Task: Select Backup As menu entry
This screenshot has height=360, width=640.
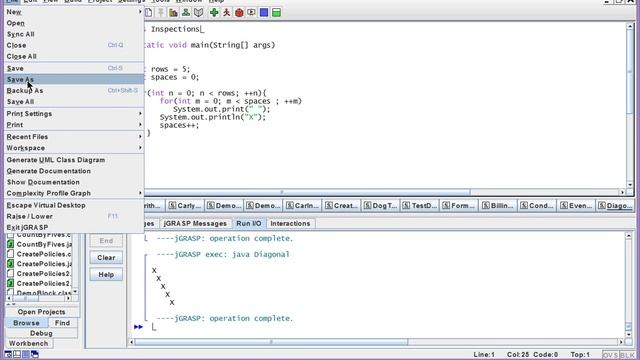Action: click(x=74, y=90)
